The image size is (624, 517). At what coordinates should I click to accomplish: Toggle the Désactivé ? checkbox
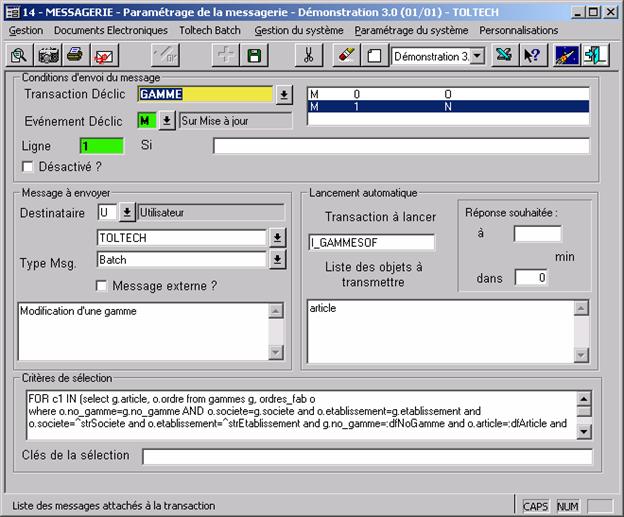click(28, 166)
